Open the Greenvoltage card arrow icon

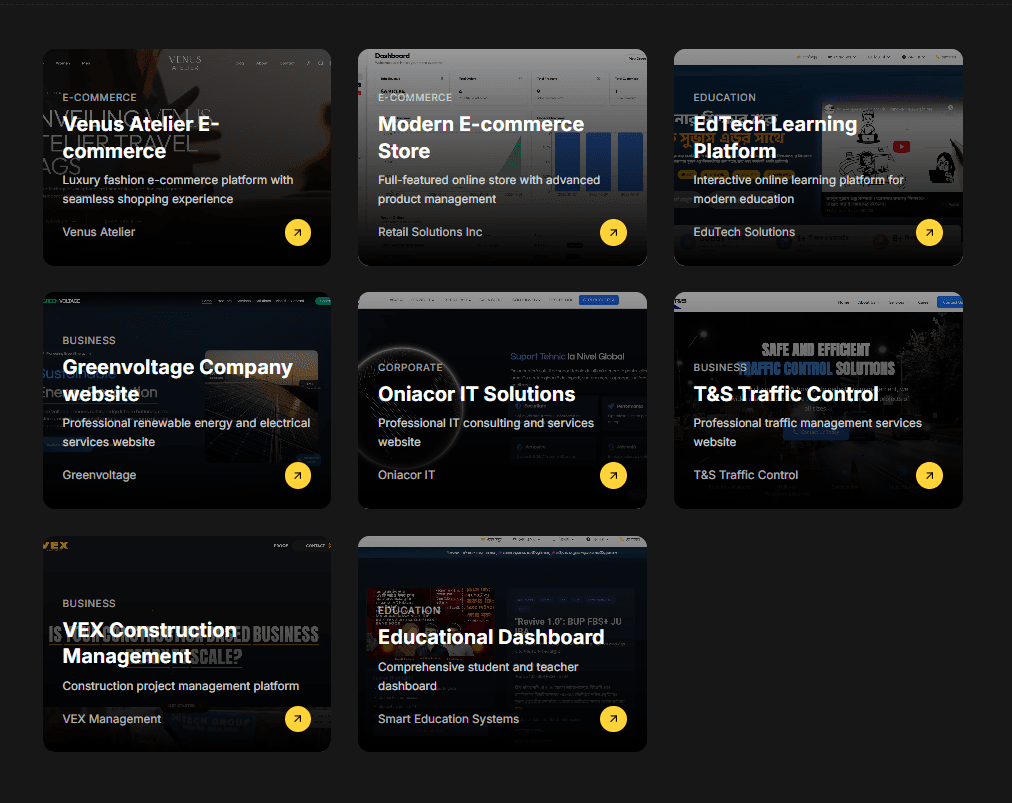tap(297, 476)
